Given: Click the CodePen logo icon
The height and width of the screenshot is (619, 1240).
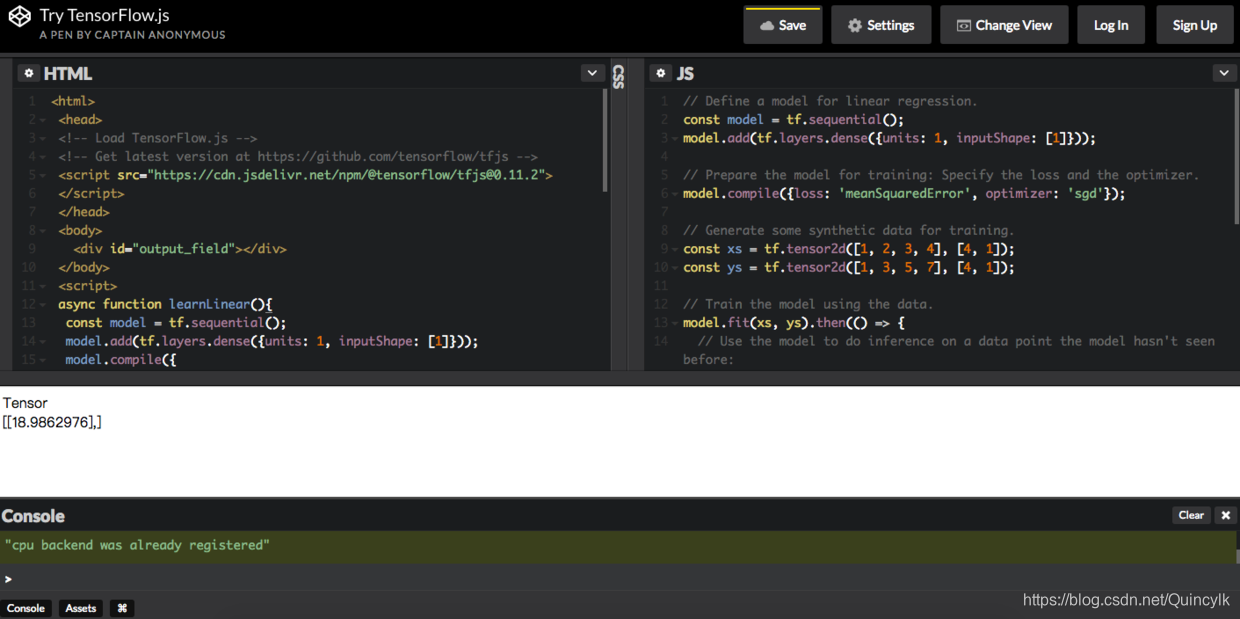Looking at the screenshot, I should 20,17.
